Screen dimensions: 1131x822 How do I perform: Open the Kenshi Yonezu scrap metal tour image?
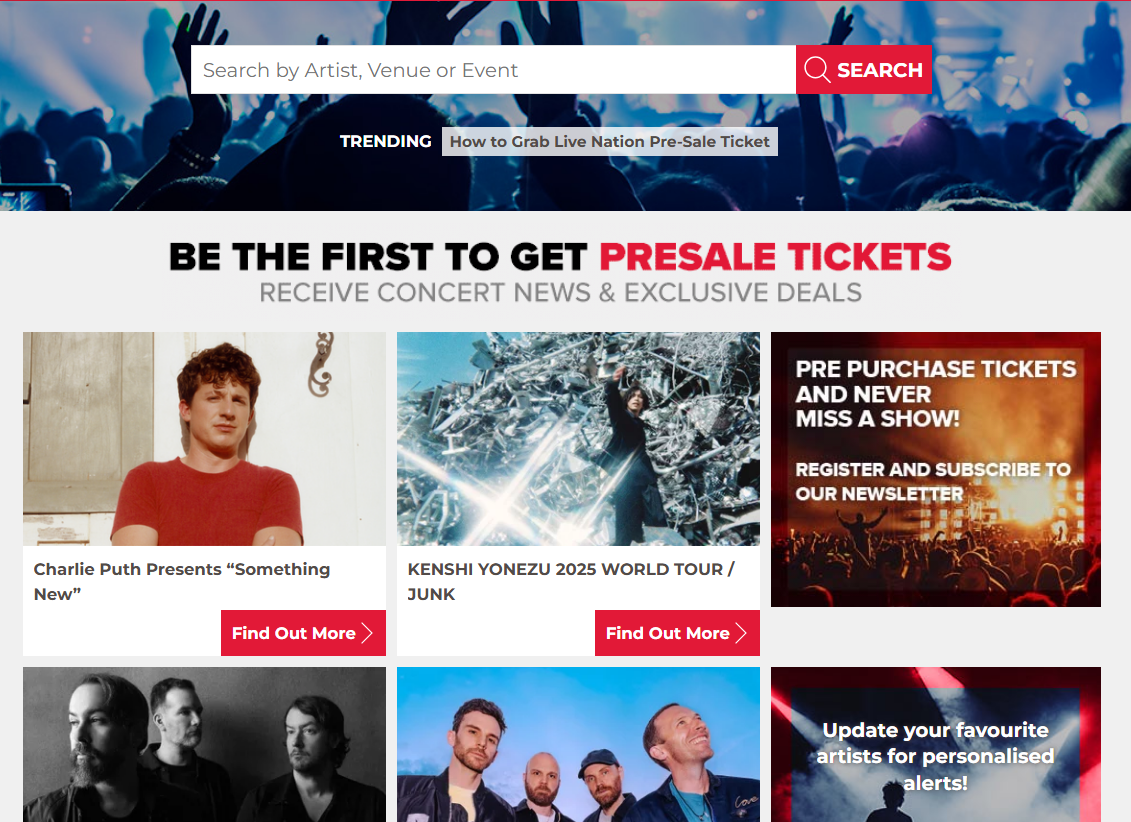578,438
